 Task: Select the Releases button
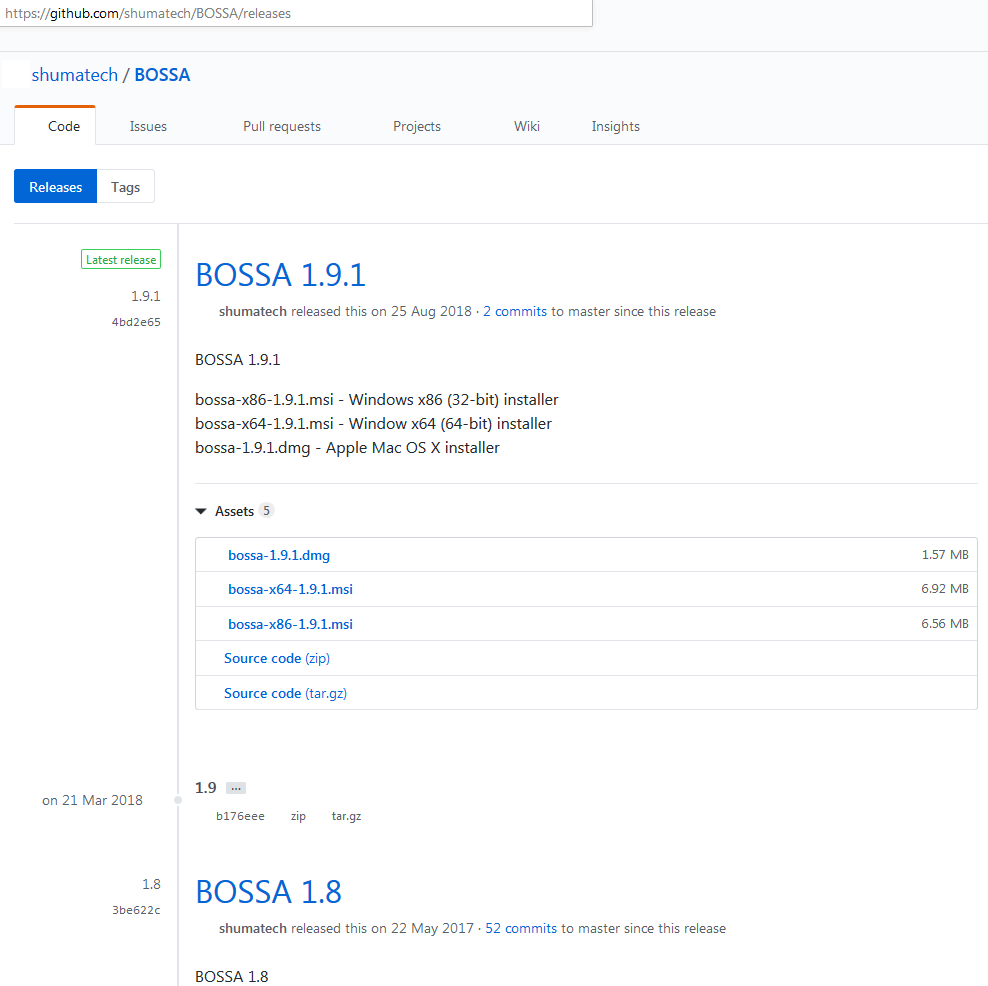tap(55, 186)
